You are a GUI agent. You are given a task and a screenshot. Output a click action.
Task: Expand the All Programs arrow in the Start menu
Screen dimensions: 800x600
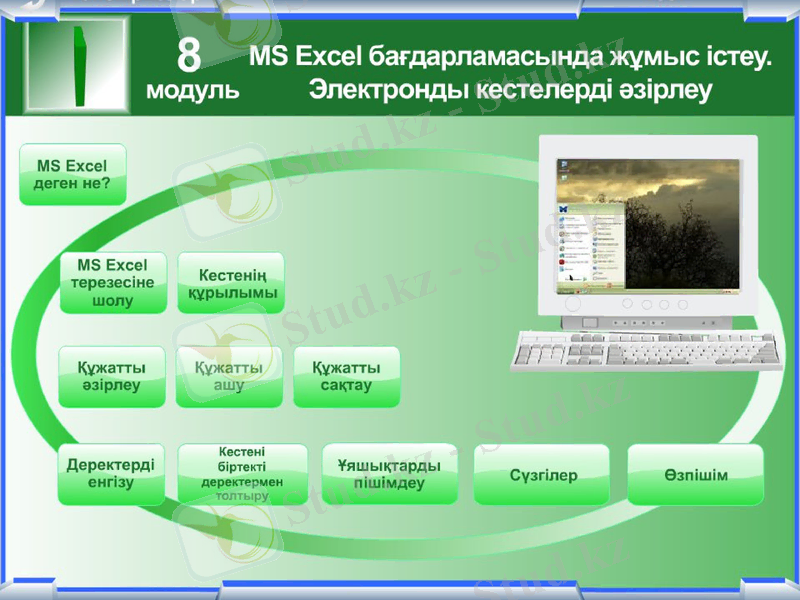point(584,279)
